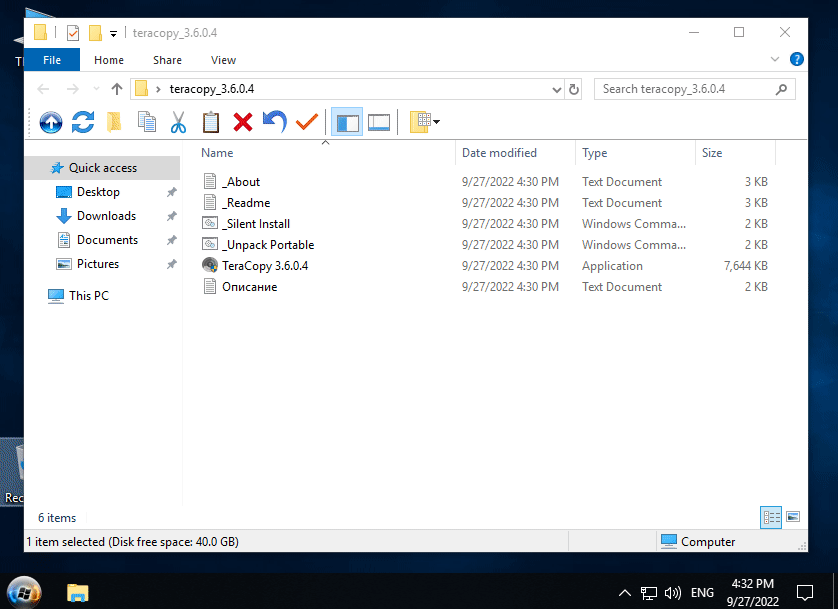This screenshot has height=609, width=838.
Task: Click the 7,644 KB size cell
Action: click(746, 266)
